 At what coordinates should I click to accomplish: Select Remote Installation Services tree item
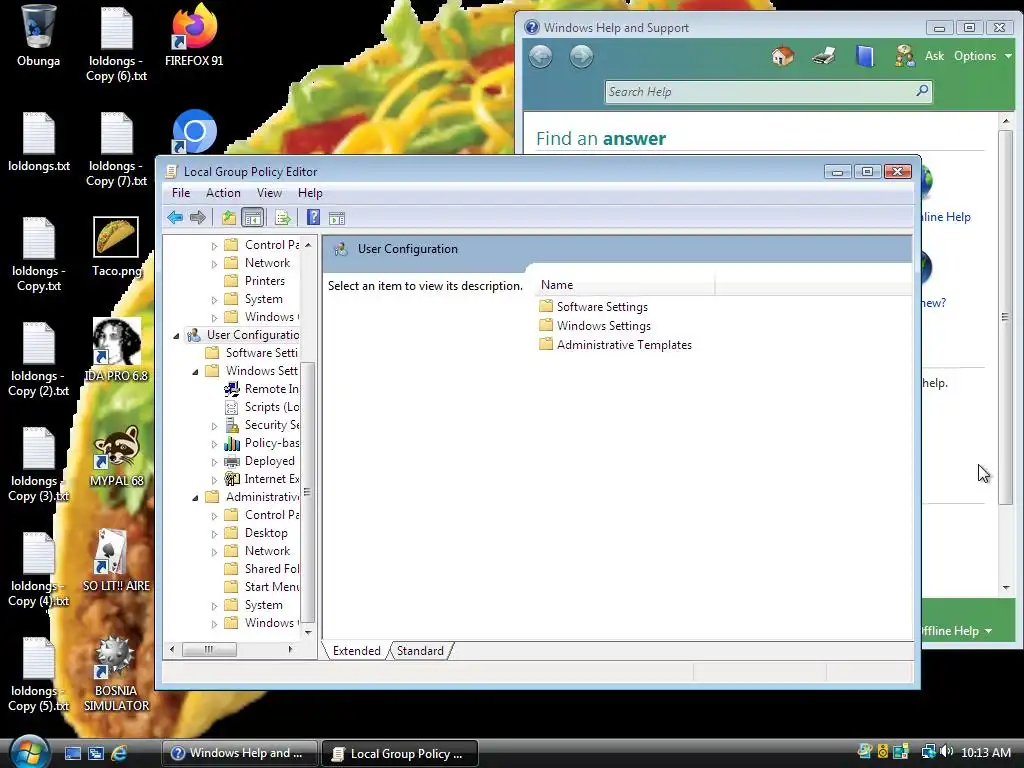coord(262,389)
